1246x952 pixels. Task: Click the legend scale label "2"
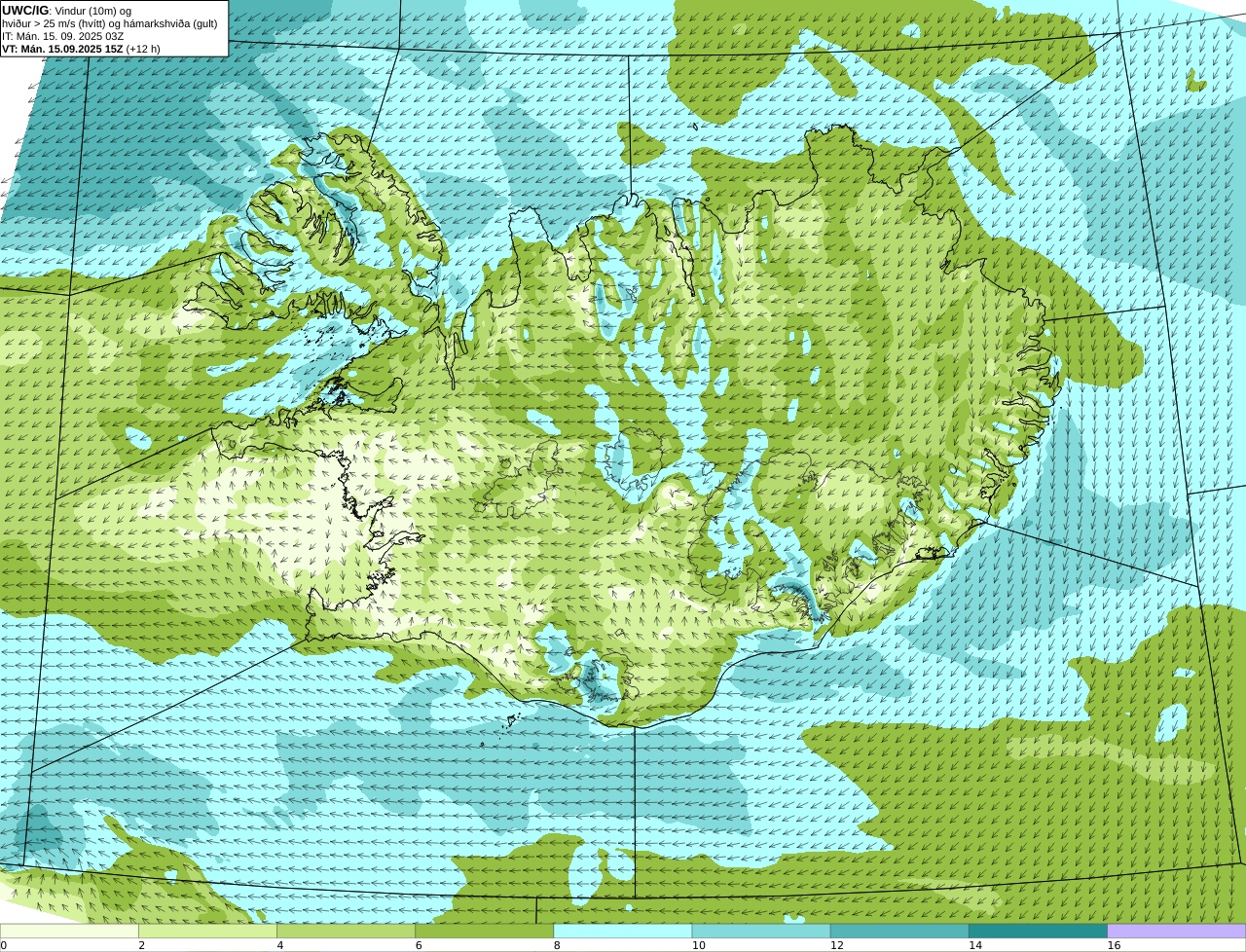click(x=142, y=945)
